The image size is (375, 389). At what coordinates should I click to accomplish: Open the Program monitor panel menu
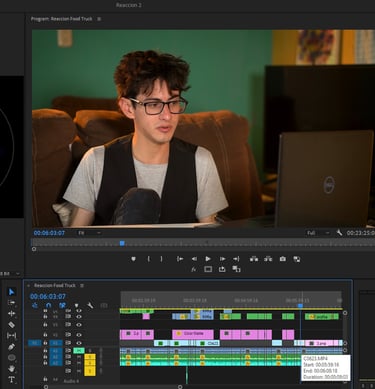tap(99, 19)
